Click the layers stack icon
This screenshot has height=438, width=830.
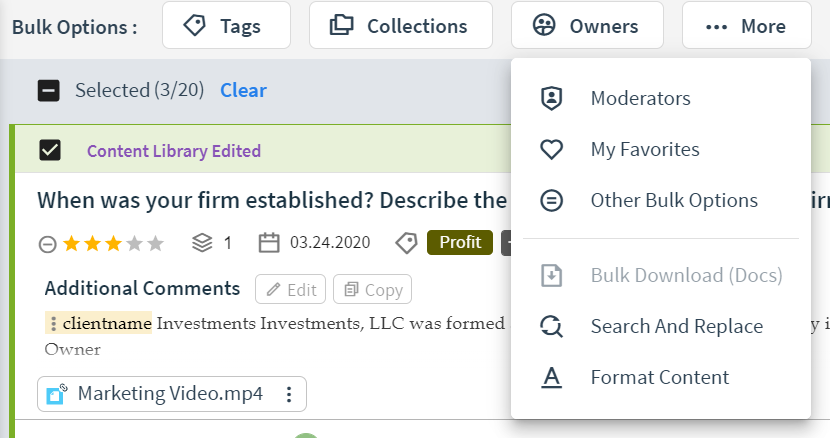point(202,243)
